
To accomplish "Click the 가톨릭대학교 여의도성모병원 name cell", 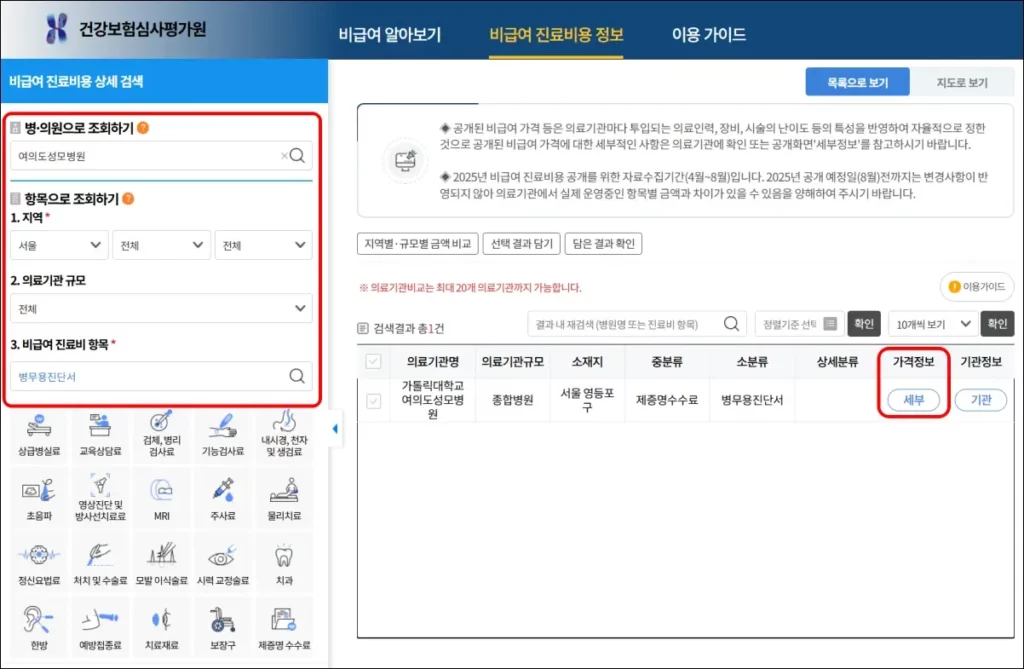I will 432,400.
